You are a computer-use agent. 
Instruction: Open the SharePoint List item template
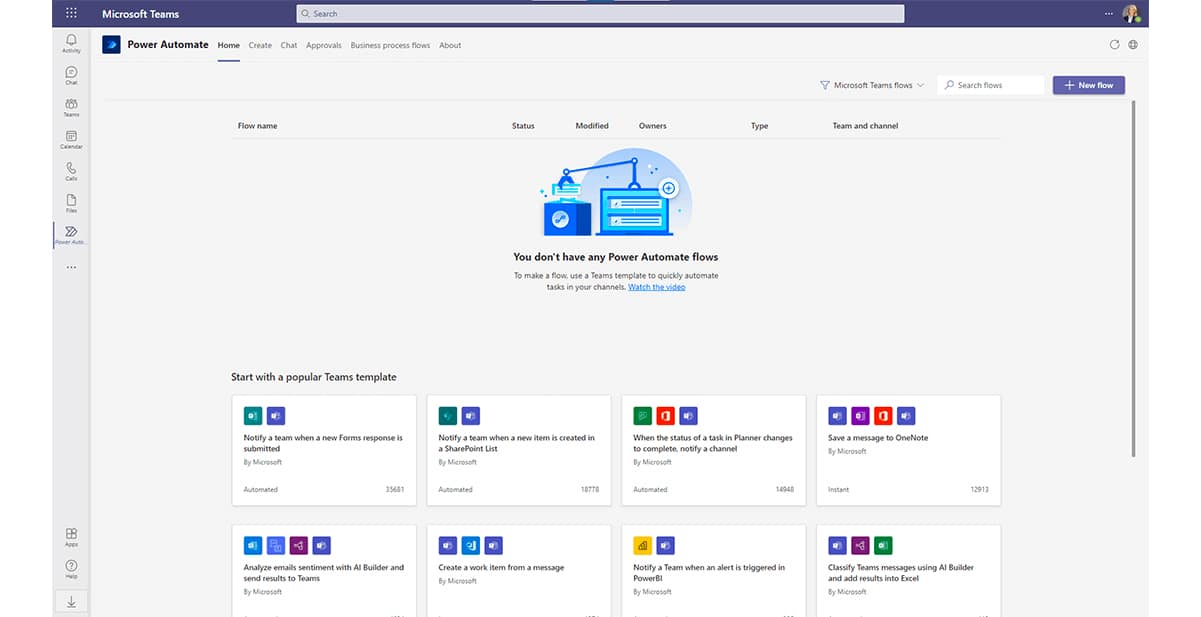click(x=519, y=450)
